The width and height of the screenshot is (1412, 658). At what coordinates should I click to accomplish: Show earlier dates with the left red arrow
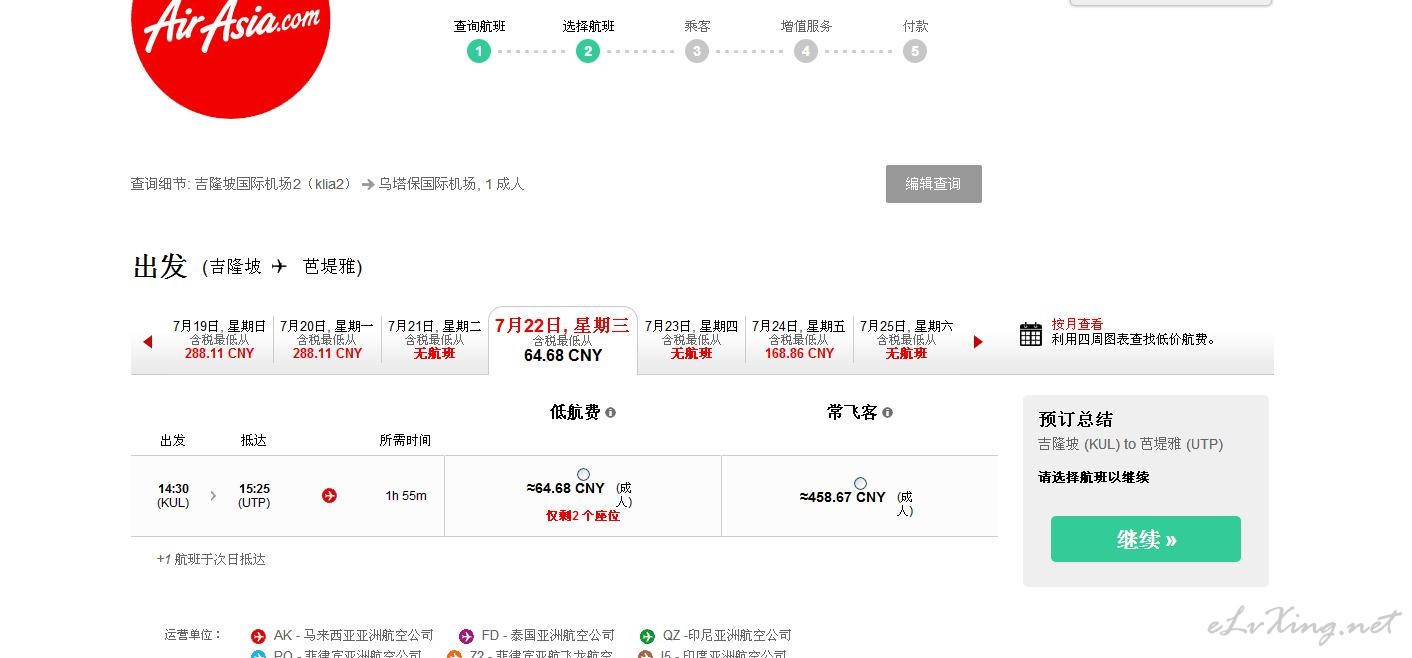[x=148, y=342]
